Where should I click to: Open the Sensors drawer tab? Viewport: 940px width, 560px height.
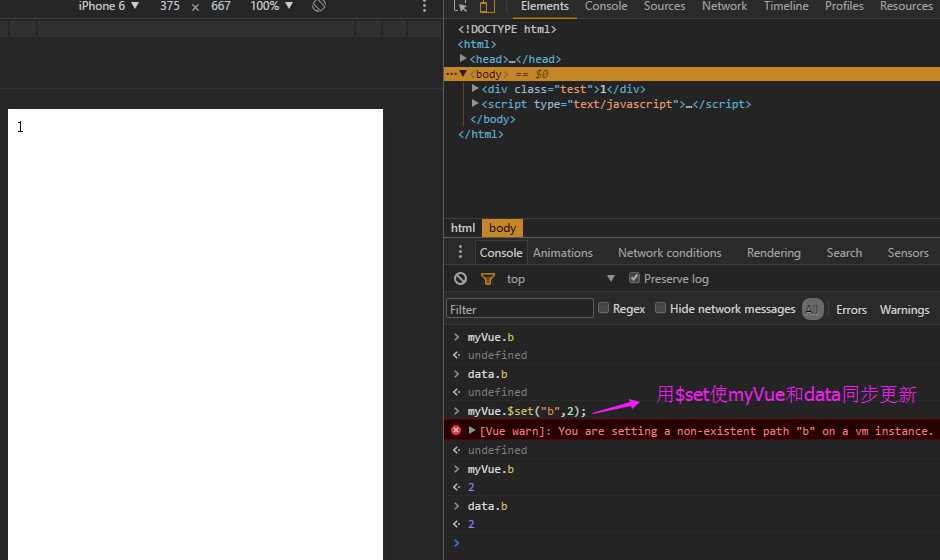point(908,253)
